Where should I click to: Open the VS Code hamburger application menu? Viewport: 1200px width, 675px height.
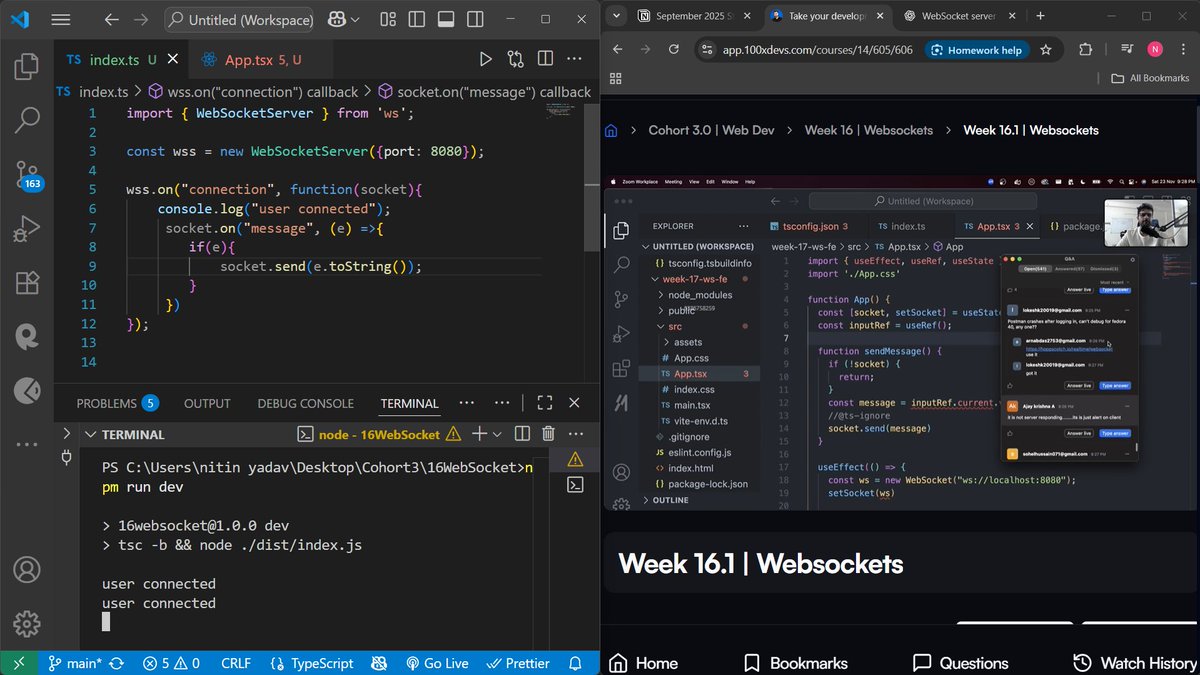pos(60,19)
